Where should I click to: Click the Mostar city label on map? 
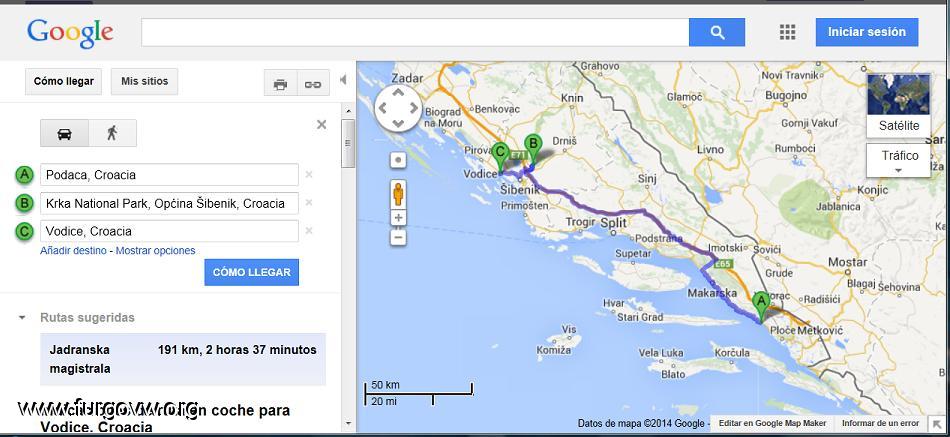[x=847, y=262]
